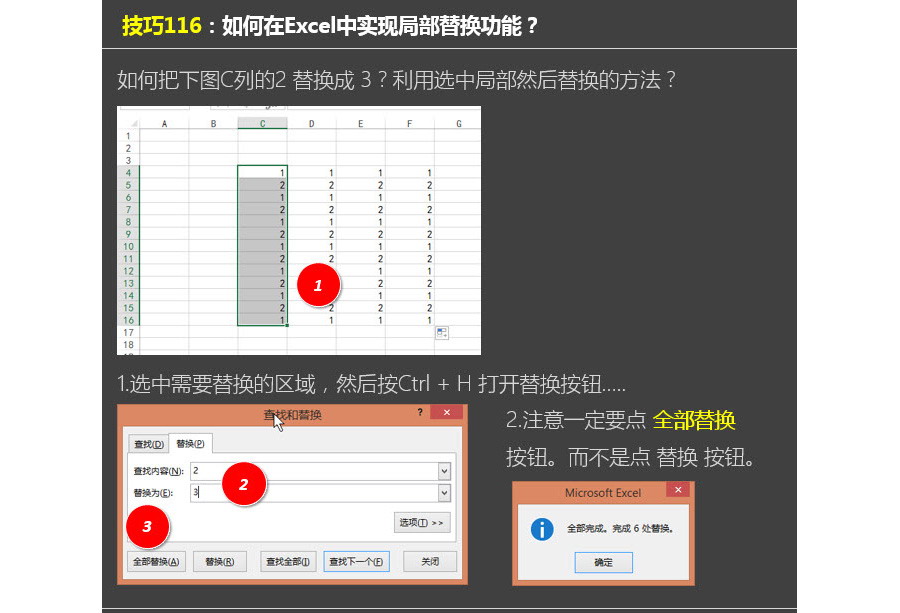Click the '全部完成。完成 6 处替换。' message text
Image resolution: width=900 pixels, height=613 pixels.
pos(620,528)
